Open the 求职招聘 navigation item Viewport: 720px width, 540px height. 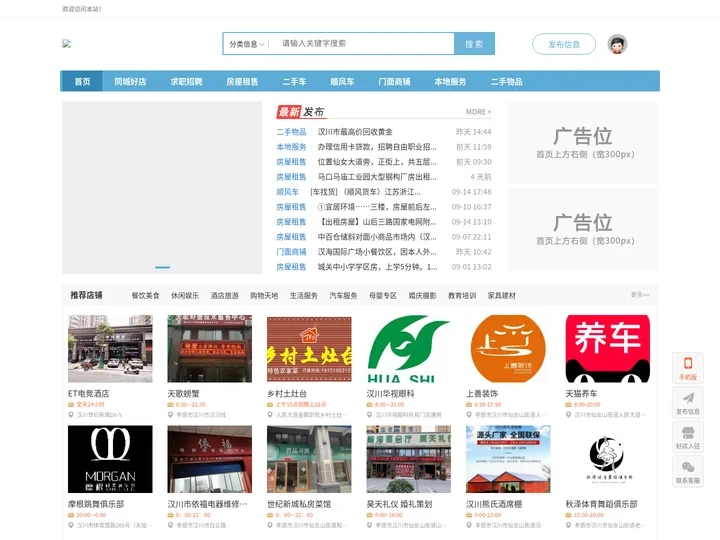click(186, 81)
